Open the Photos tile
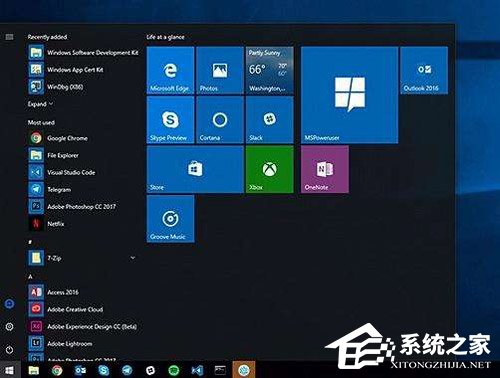This screenshot has width=500, height=378. (x=220, y=70)
